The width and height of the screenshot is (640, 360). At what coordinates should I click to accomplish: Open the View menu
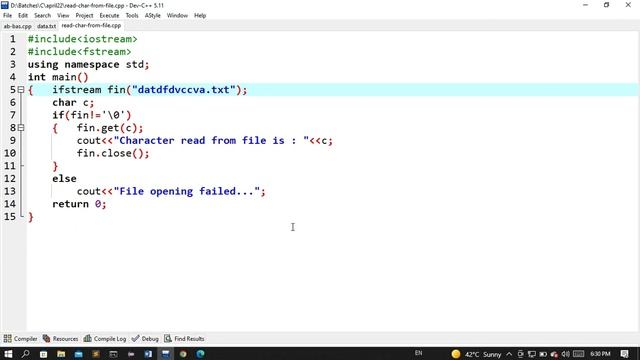click(63, 16)
